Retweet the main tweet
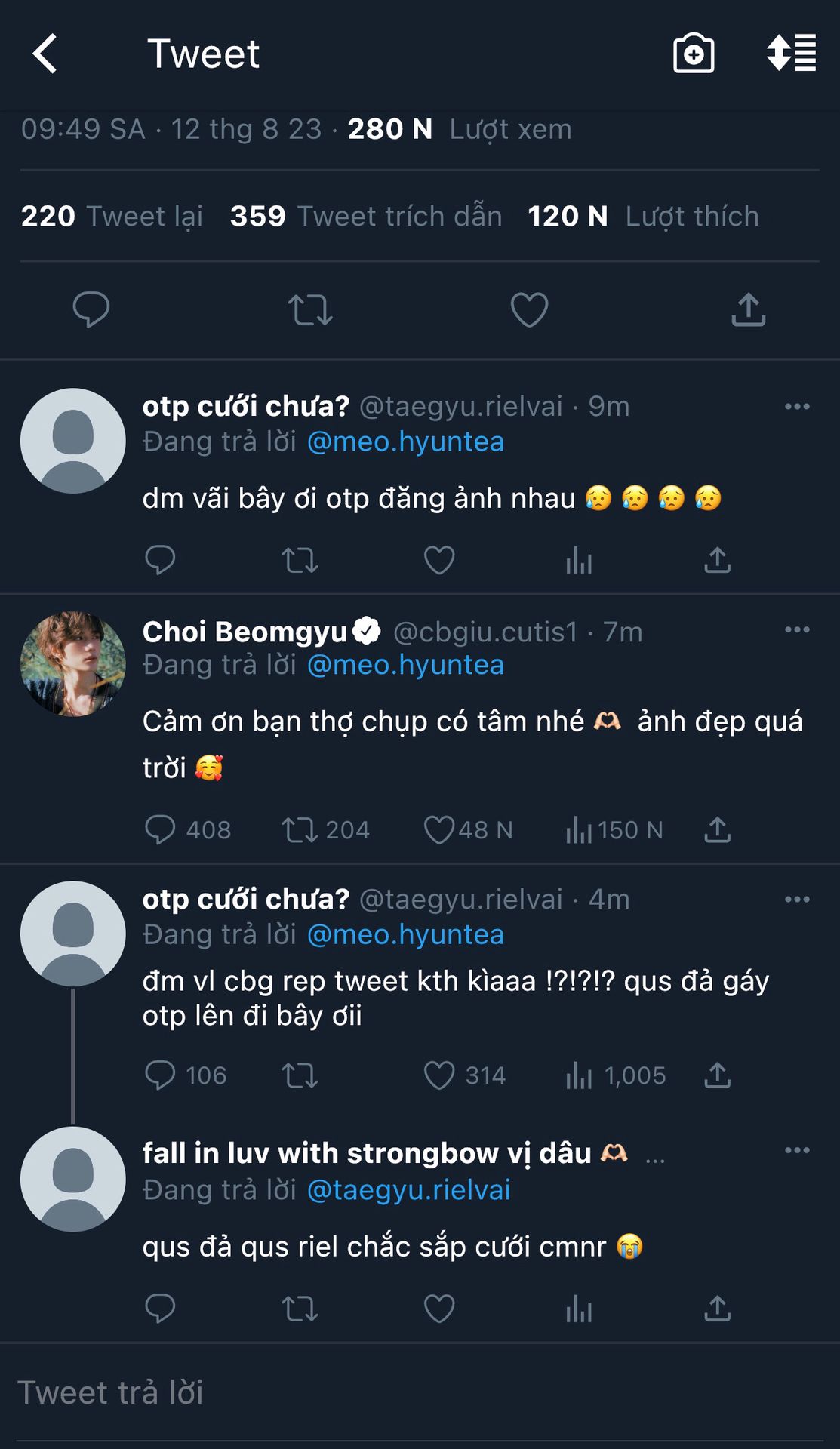 coord(310,309)
